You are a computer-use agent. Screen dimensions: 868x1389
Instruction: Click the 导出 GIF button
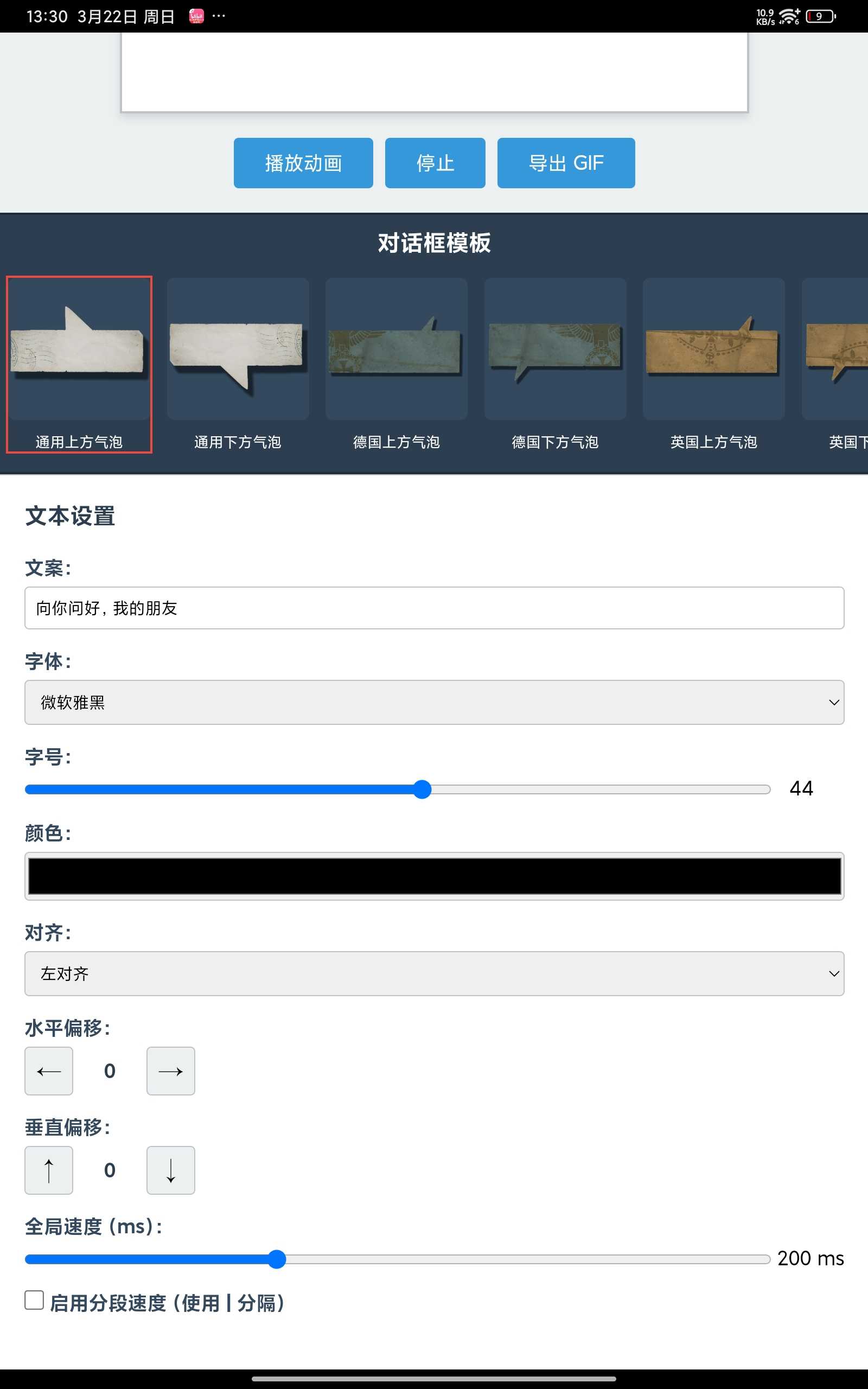click(566, 163)
